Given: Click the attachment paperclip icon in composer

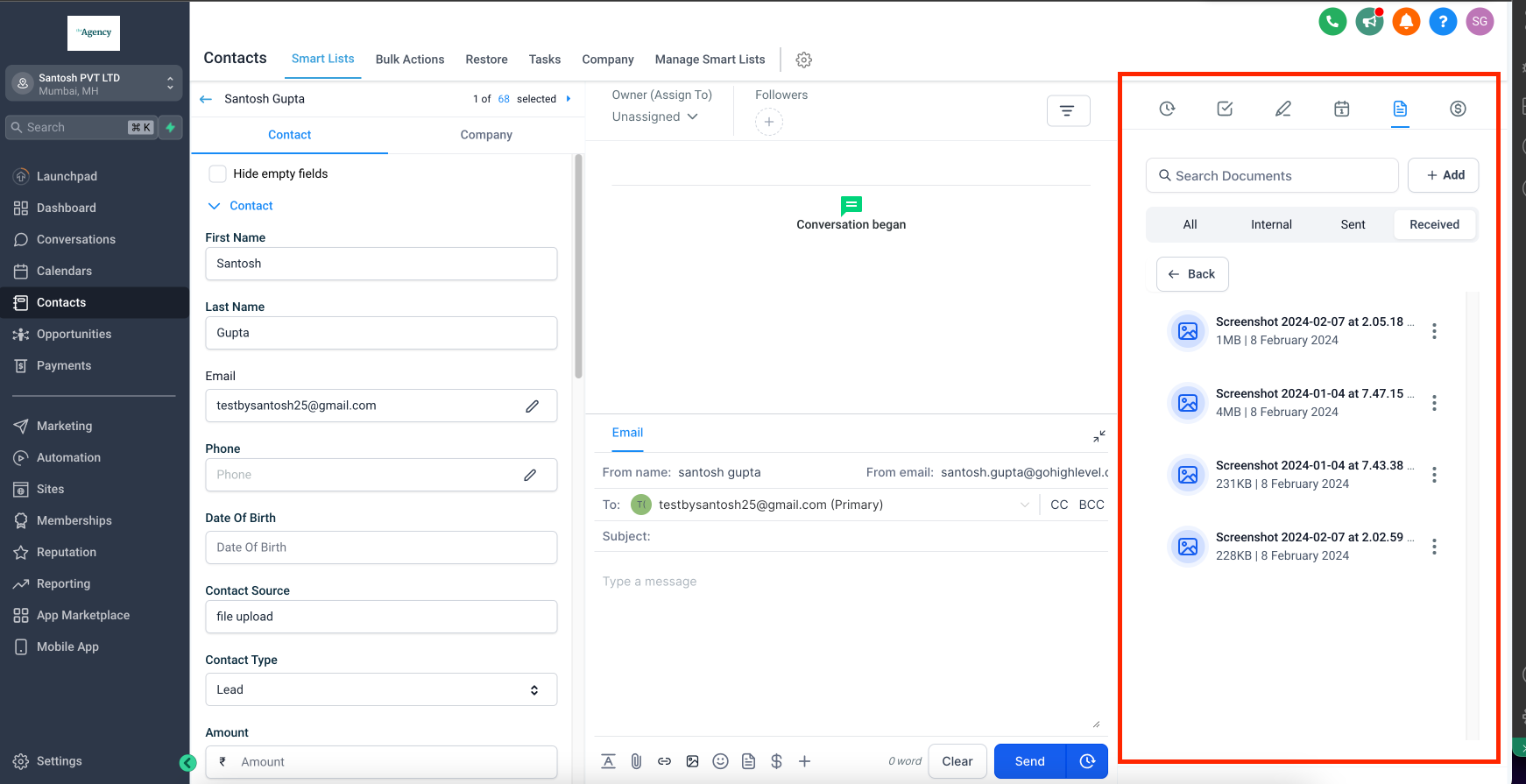Looking at the screenshot, I should tap(636, 761).
